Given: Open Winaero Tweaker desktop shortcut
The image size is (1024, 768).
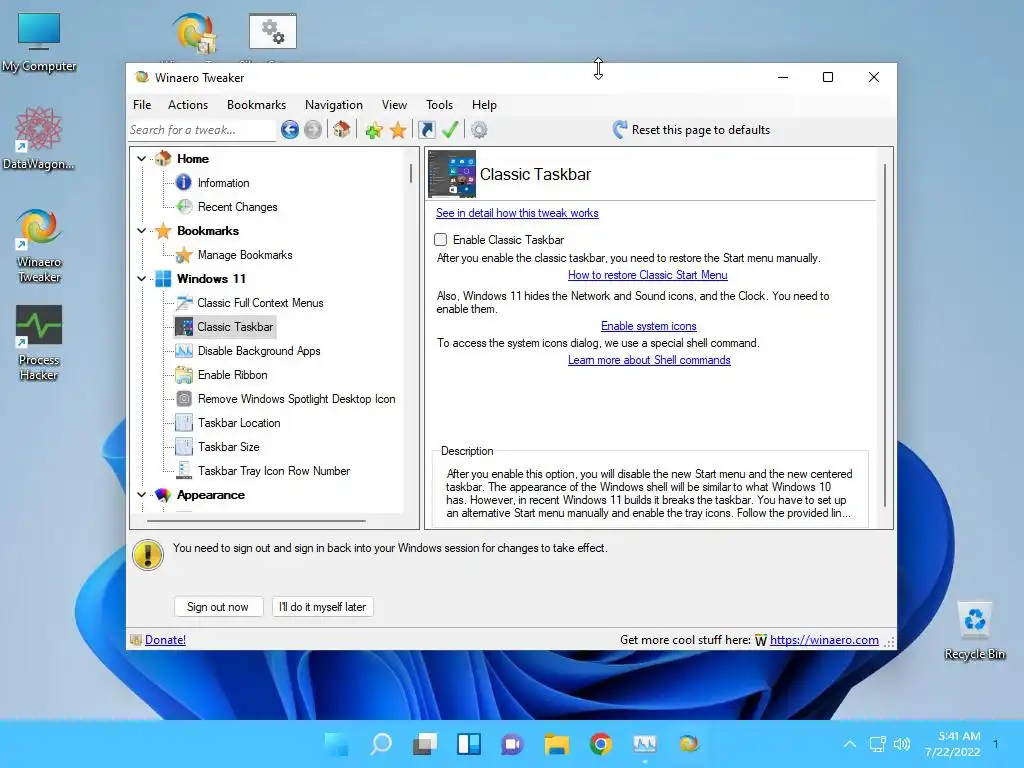Looking at the screenshot, I should [x=39, y=245].
